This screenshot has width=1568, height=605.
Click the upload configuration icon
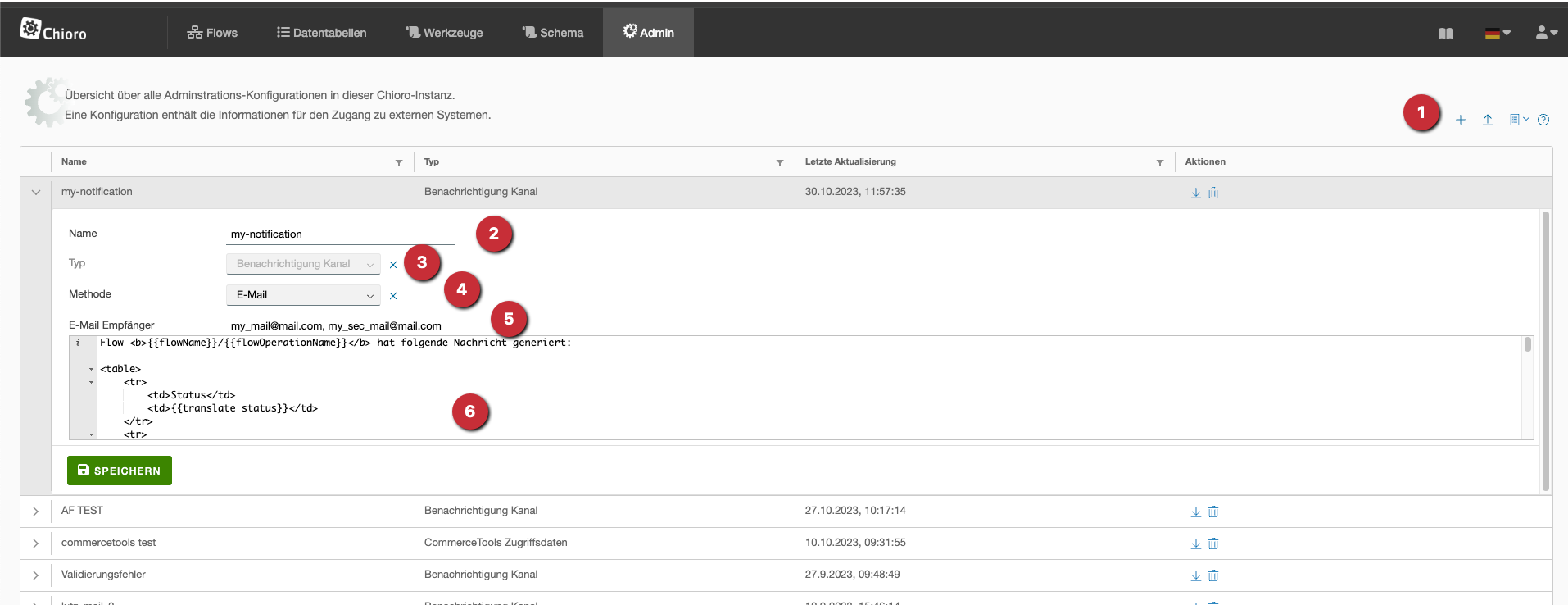(1488, 121)
